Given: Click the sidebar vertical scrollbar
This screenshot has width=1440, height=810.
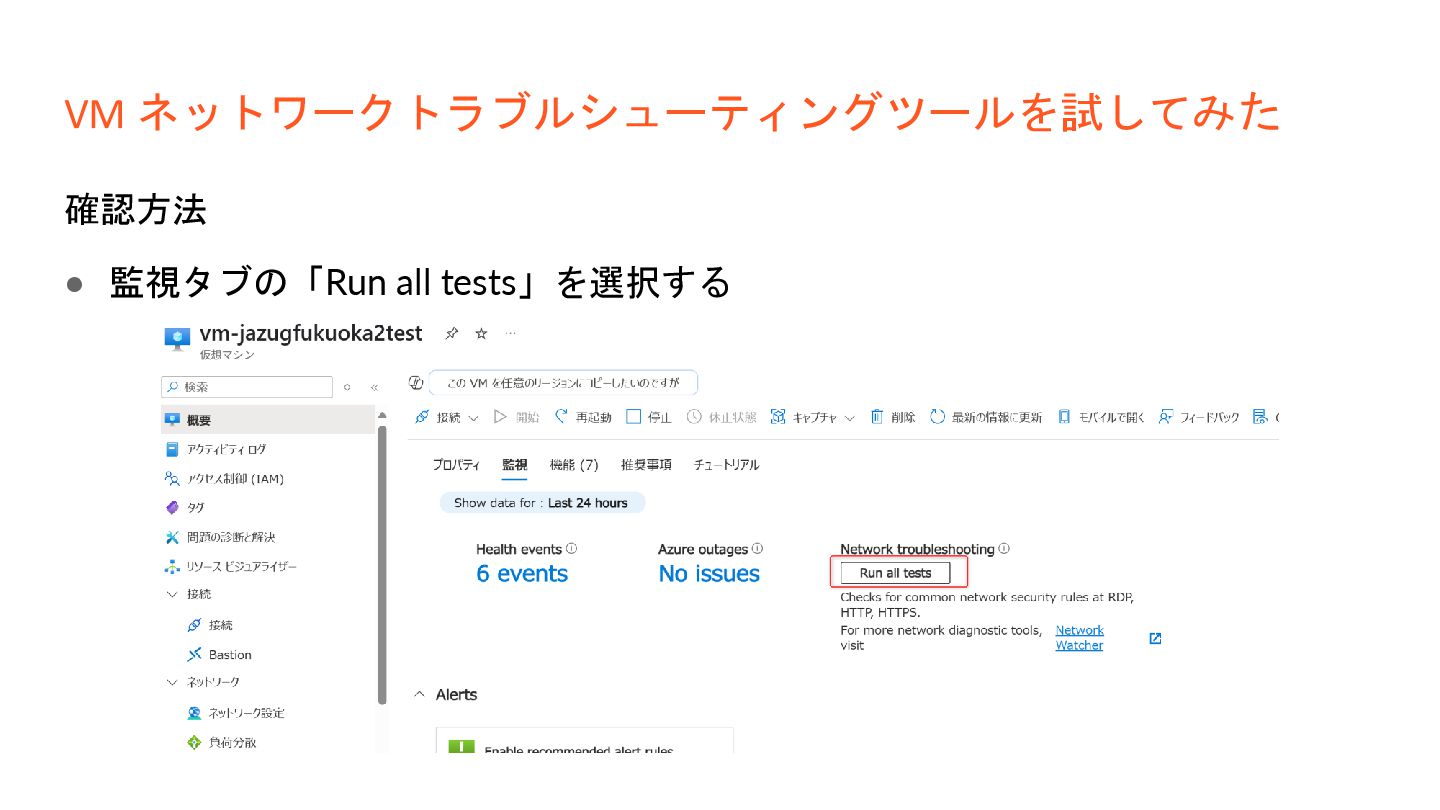Looking at the screenshot, I should point(381,564).
